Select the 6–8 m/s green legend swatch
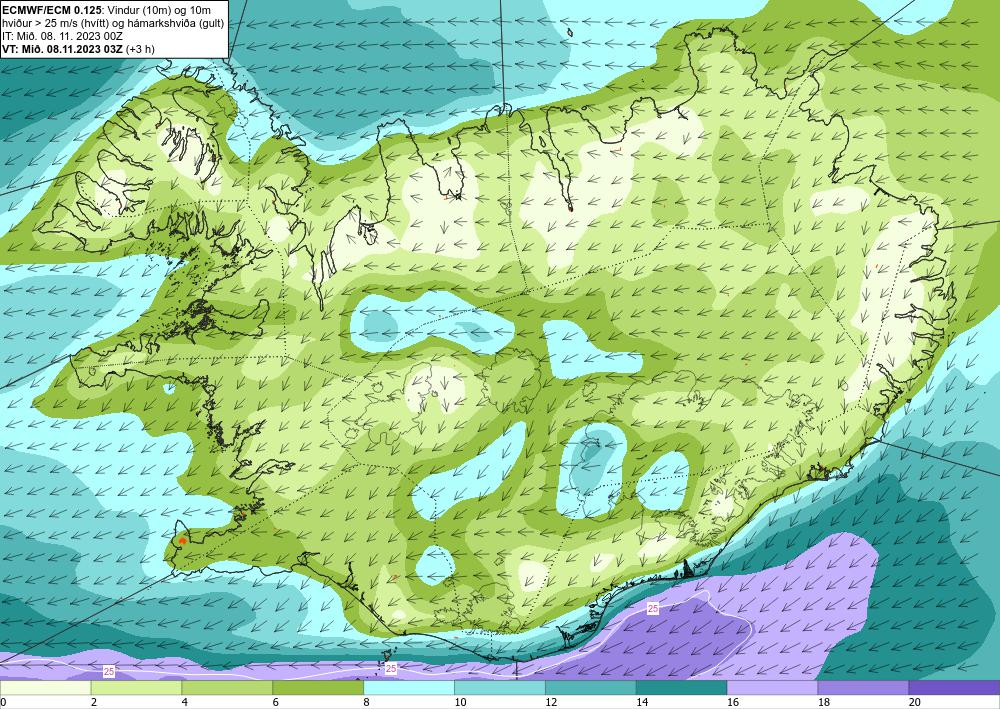1000x709 pixels. (x=318, y=688)
